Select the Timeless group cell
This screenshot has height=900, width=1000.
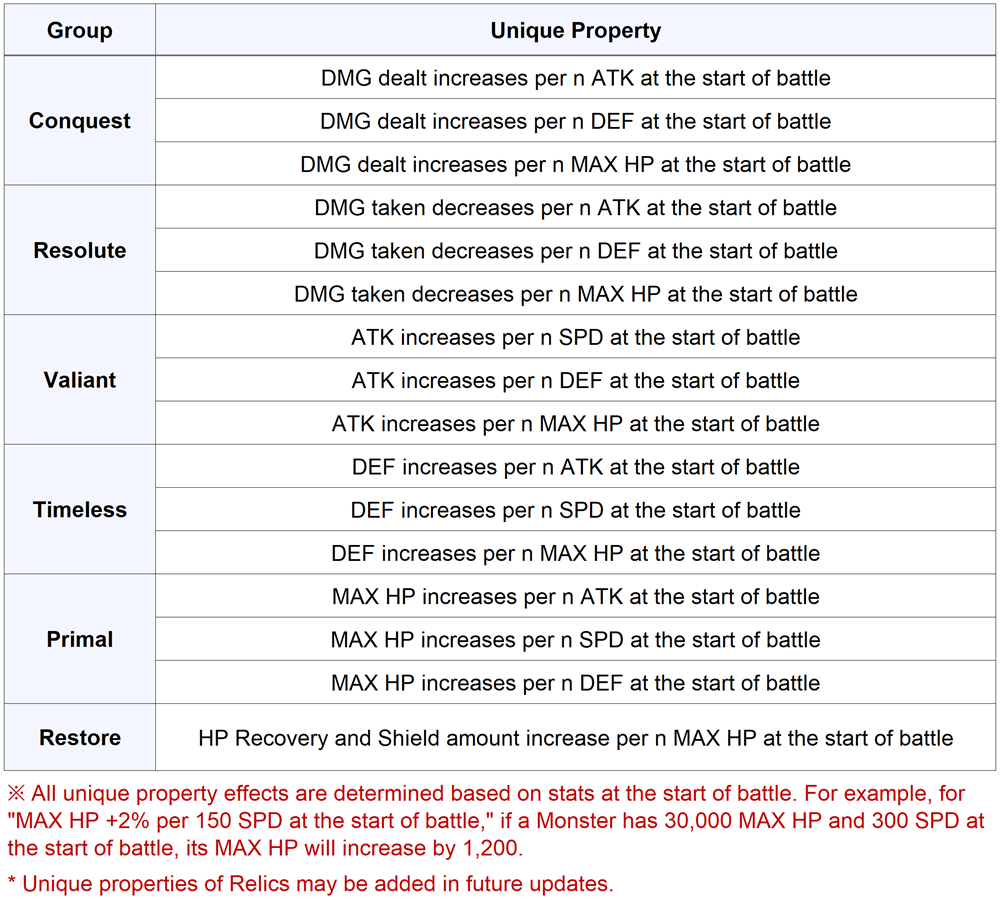79,510
